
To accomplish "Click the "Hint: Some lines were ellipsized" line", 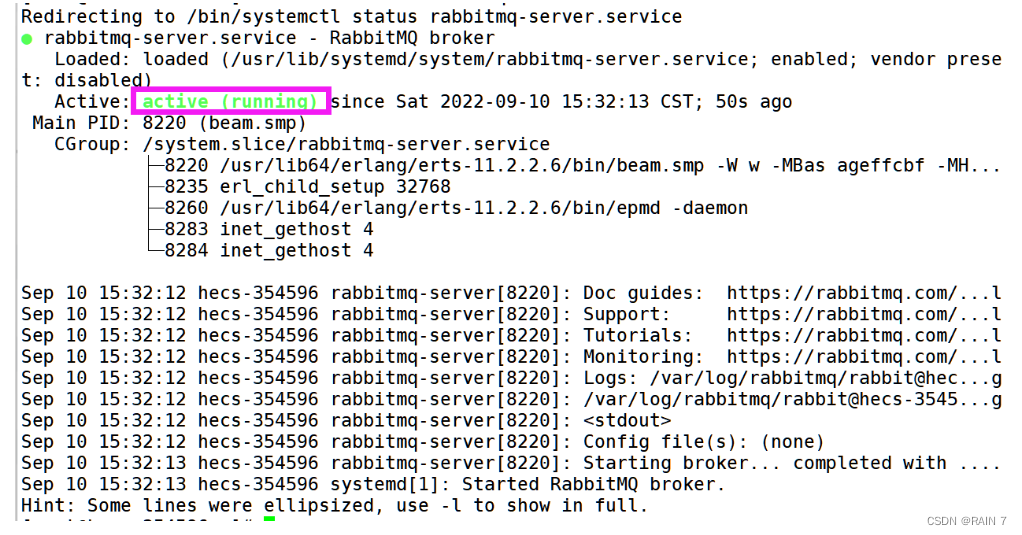I will coord(334,506).
